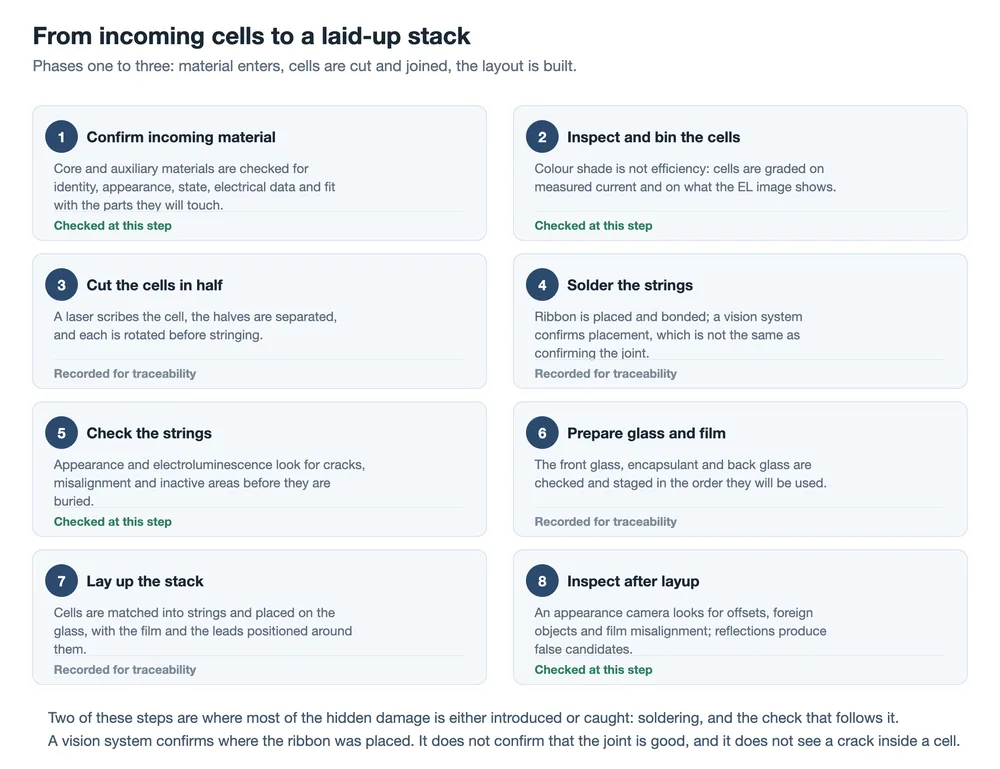
Task: Select the text starting 'Appearance and electroluminescence look'
Action: click(209, 483)
